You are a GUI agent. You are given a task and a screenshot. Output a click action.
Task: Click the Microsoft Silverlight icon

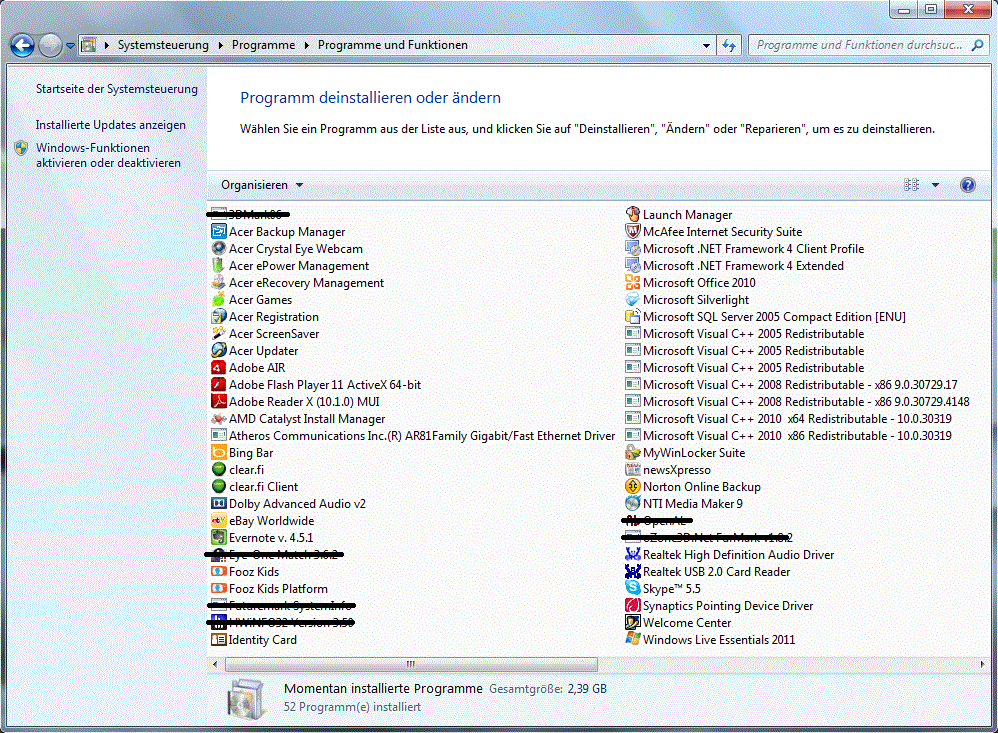[x=633, y=300]
